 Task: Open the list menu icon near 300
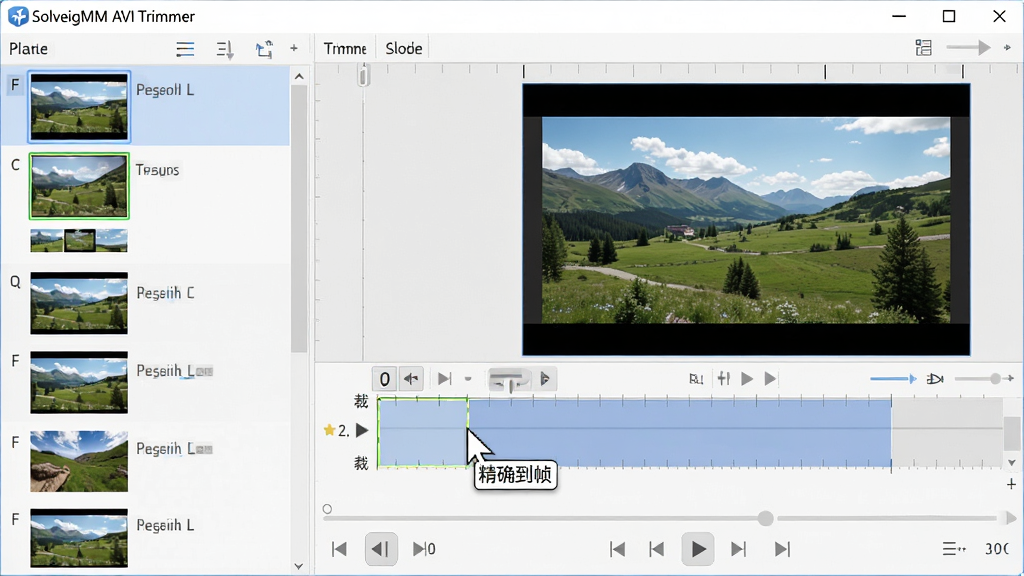954,549
